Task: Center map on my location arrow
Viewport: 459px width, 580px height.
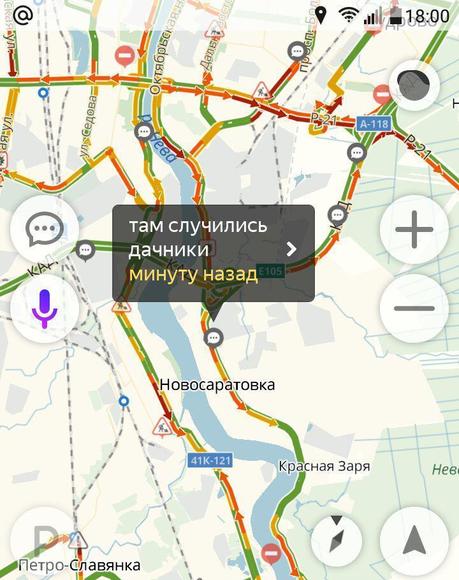Action: [x=414, y=541]
